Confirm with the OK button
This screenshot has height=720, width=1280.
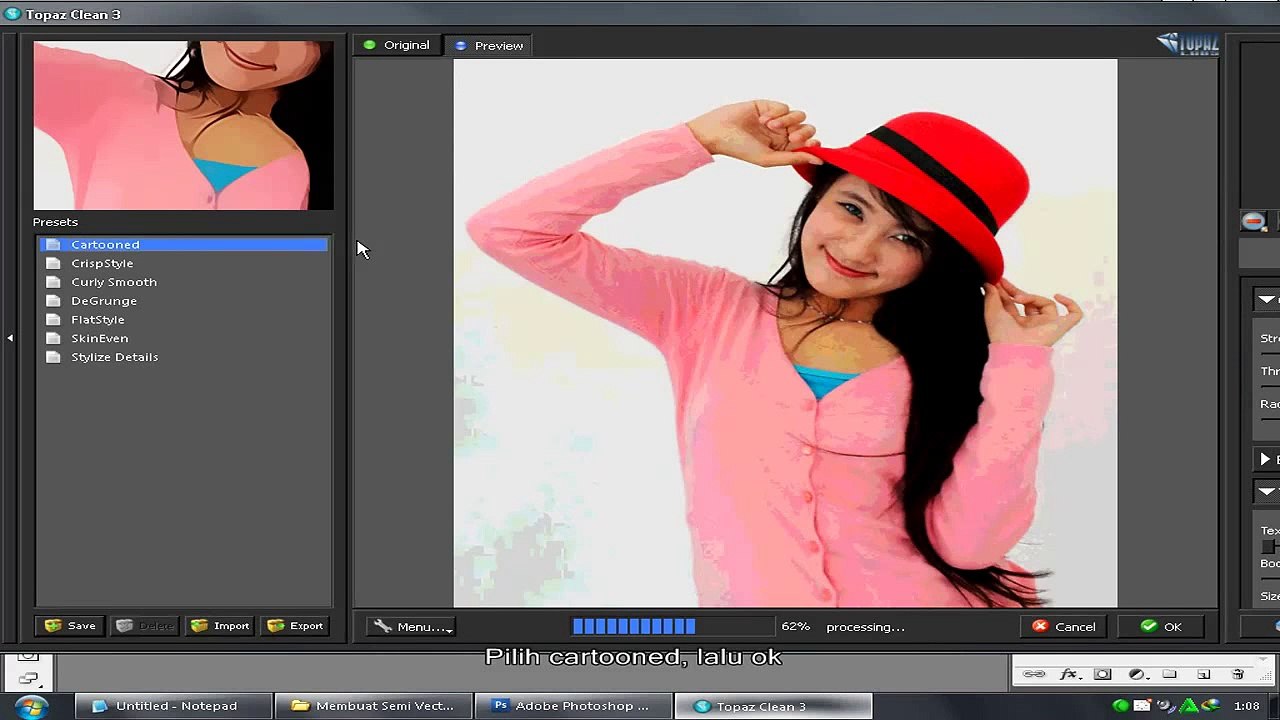click(x=1161, y=627)
